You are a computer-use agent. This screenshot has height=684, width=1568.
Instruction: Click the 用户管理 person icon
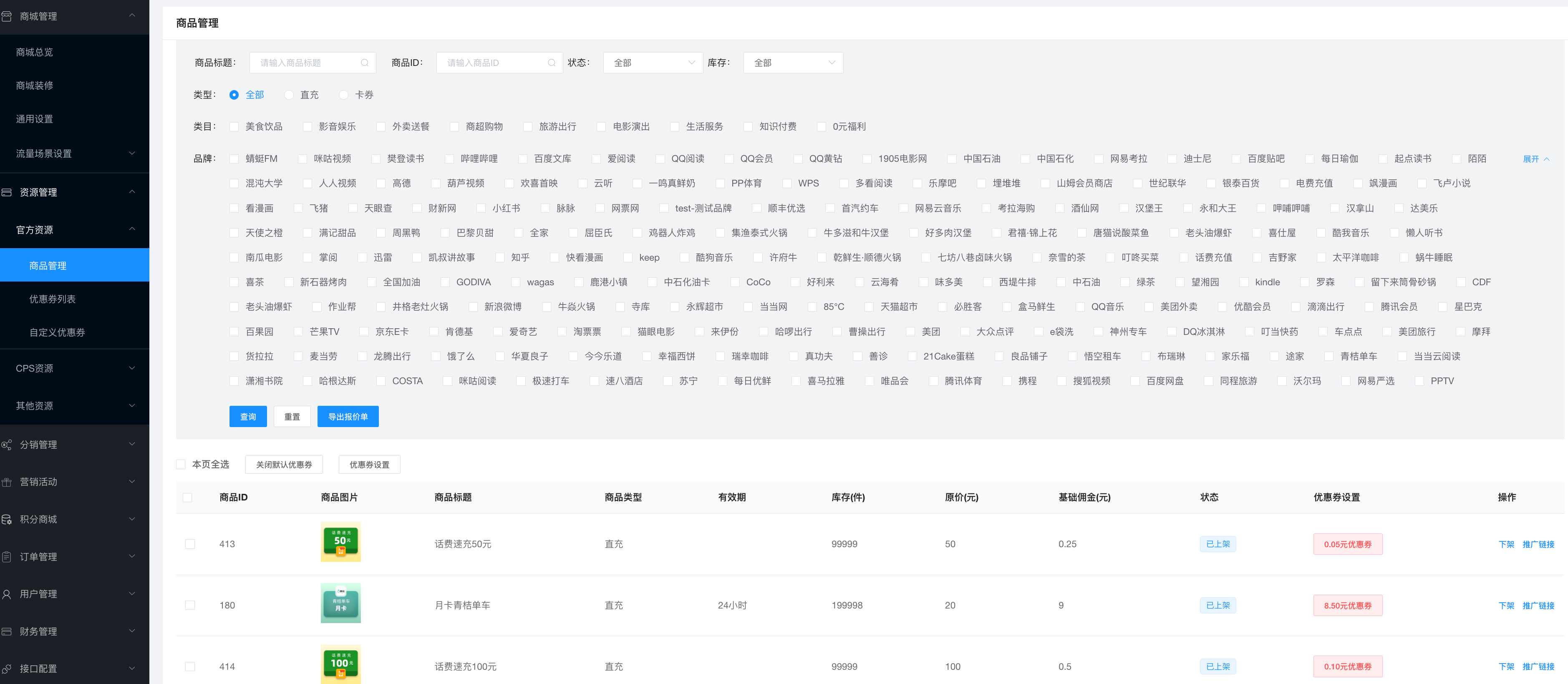point(7,594)
